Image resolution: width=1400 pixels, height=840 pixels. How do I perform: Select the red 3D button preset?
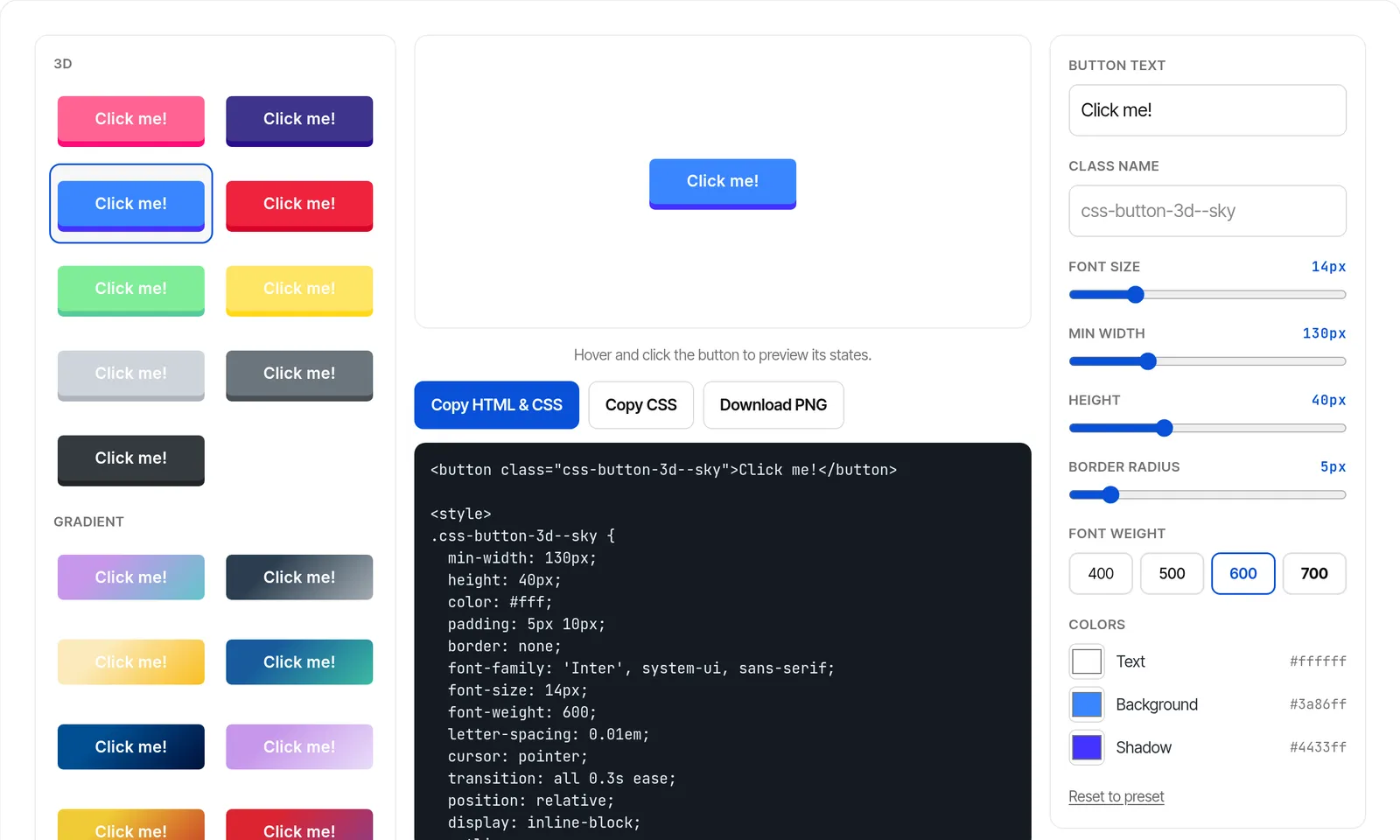pos(299,205)
